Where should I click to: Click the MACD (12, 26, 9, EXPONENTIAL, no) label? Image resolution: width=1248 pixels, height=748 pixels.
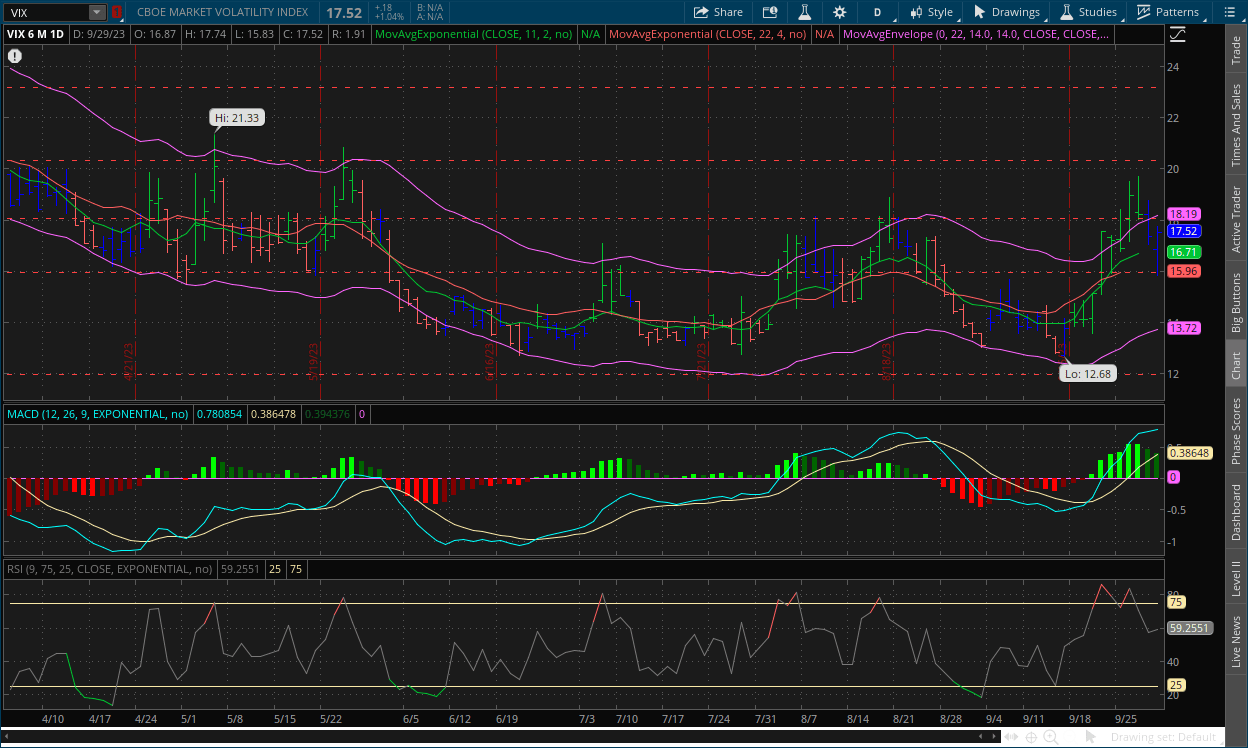[x=97, y=413]
